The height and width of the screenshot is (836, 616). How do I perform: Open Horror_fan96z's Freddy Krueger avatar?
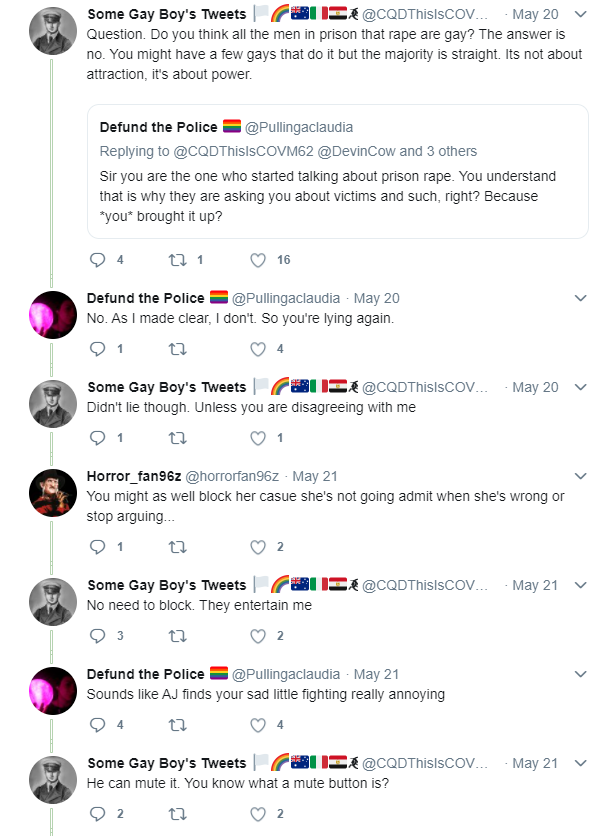(53, 493)
